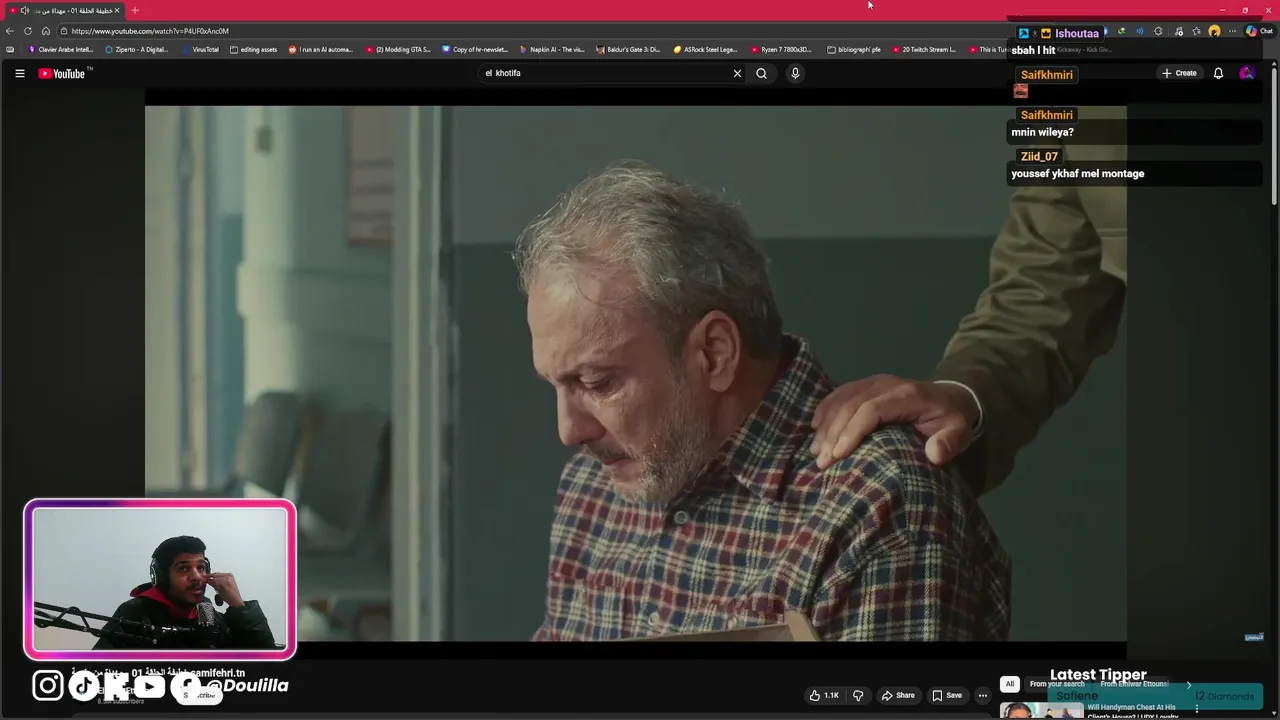
Task: Open the 'ASRock Steel Lege...' bookmark
Action: tap(706, 49)
